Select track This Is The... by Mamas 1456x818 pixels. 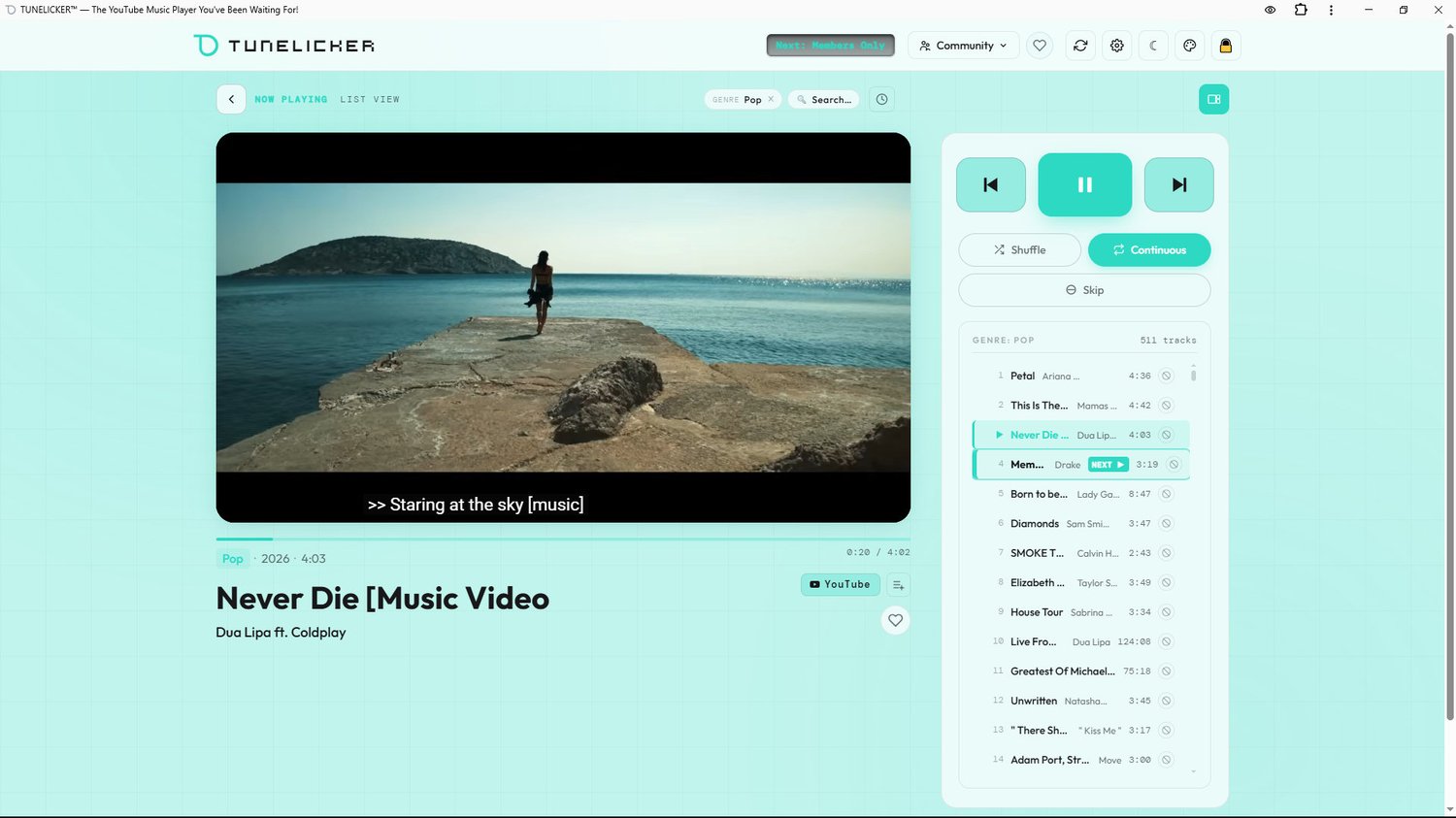click(1079, 406)
